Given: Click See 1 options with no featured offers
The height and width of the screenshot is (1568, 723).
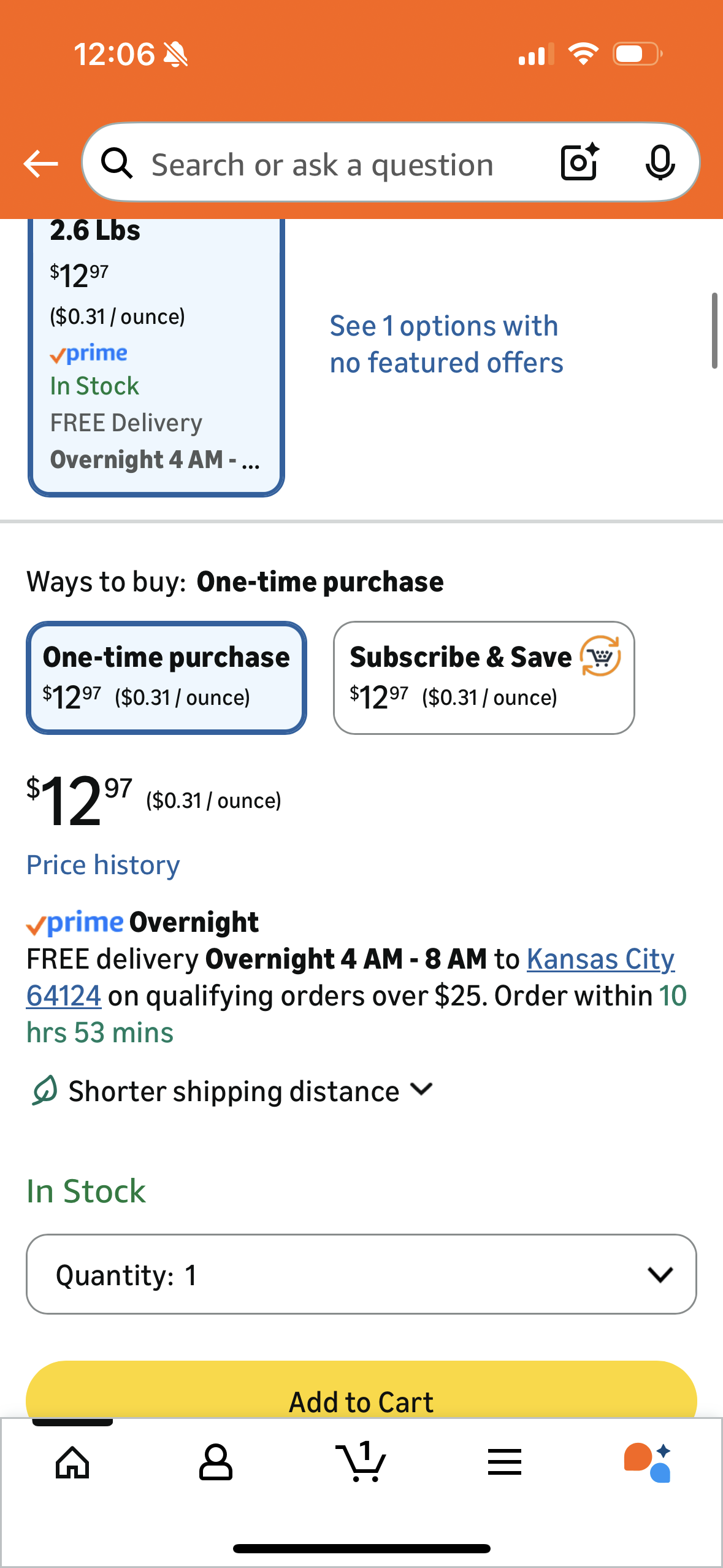Looking at the screenshot, I should pos(446,344).
